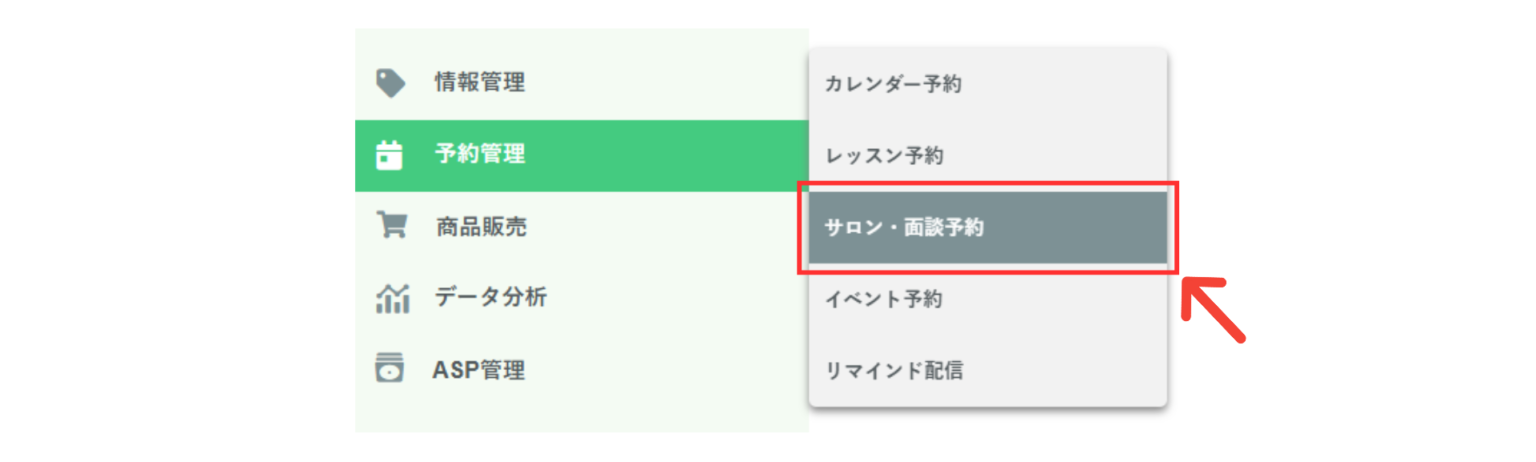Open the ASP管理 sidebar item
1536x462 pixels.
click(478, 370)
